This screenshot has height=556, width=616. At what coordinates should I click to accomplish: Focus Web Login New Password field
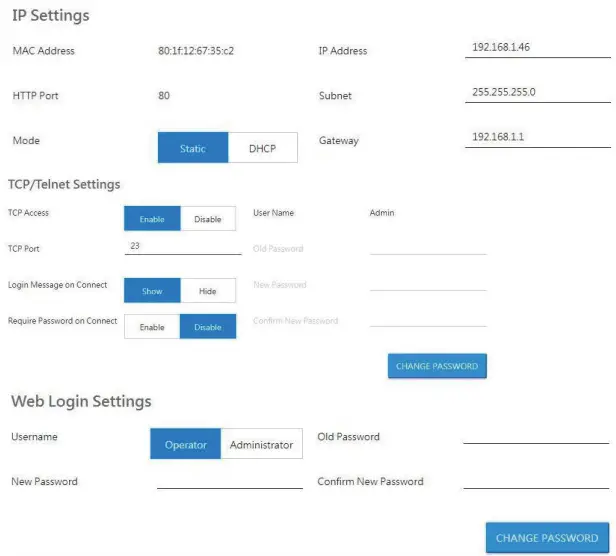(230, 480)
